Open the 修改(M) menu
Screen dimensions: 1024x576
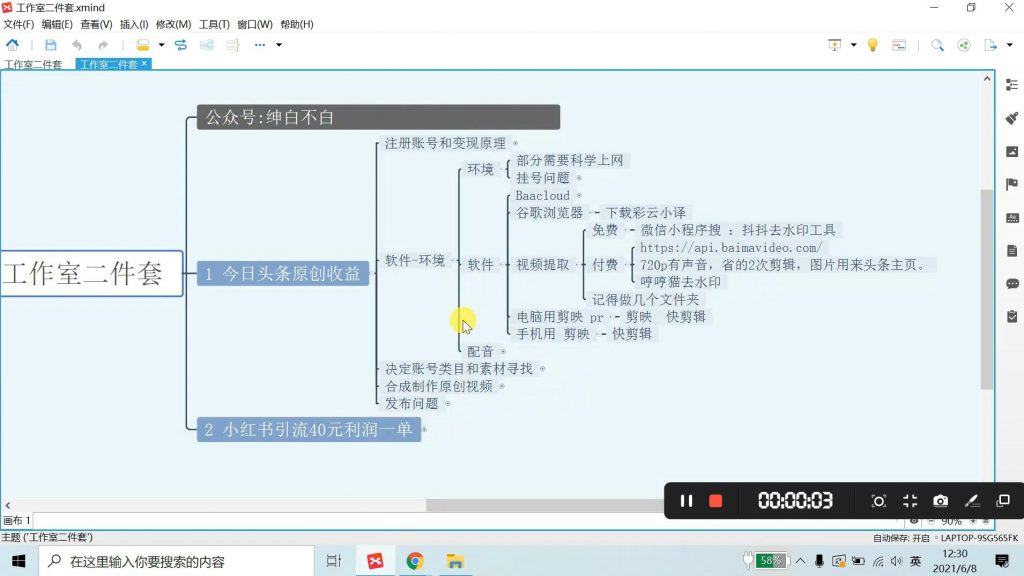coord(173,24)
